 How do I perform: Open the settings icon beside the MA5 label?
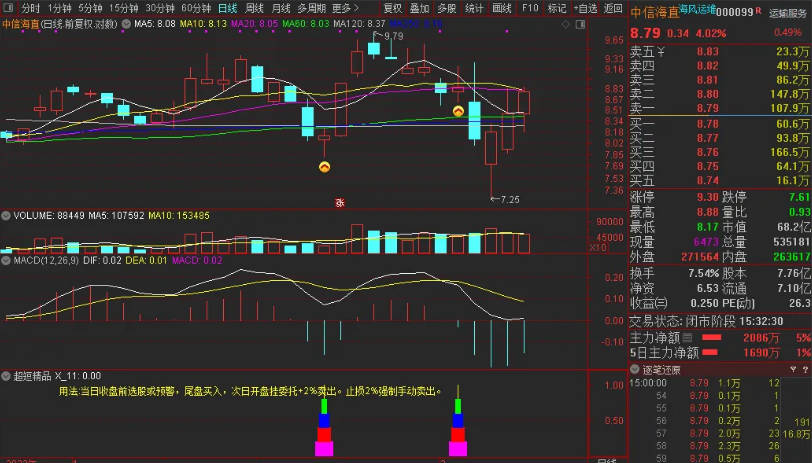[x=126, y=24]
